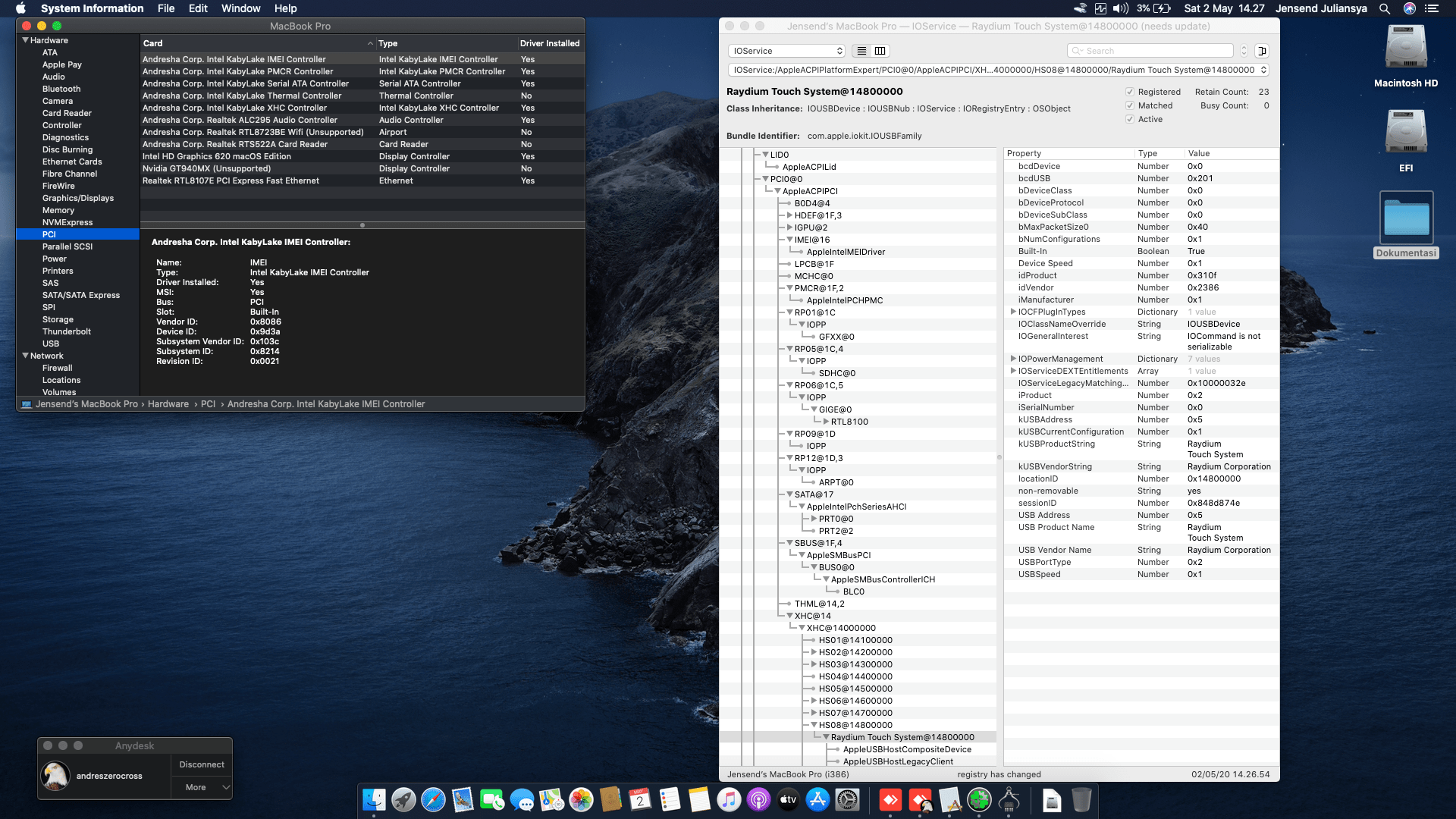The image size is (1456, 819).
Task: Collapse the XHC@14 tree node
Action: tap(789, 616)
